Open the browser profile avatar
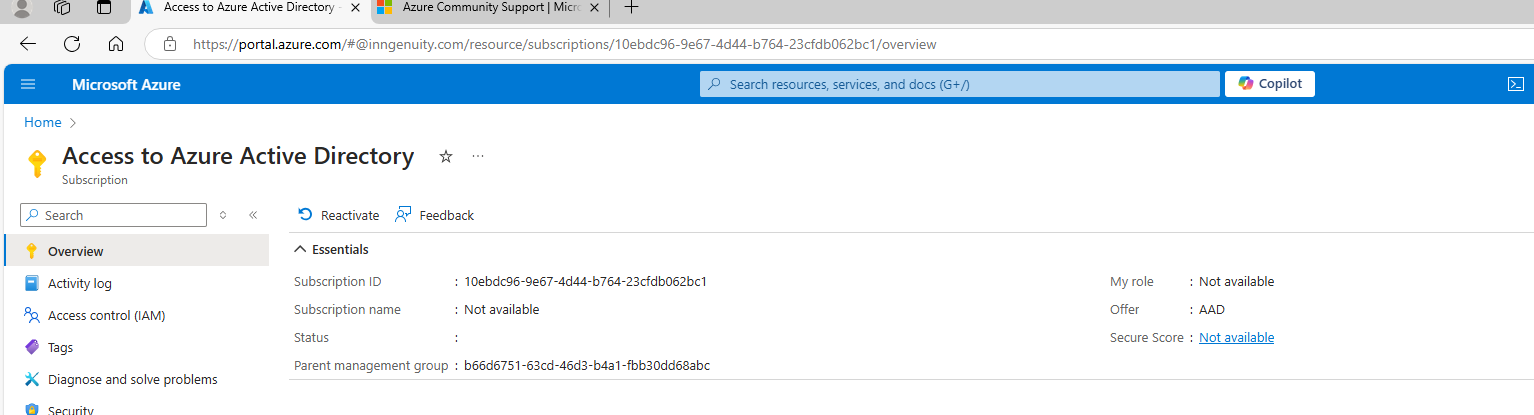Image resolution: width=1534 pixels, height=415 pixels. [21, 8]
